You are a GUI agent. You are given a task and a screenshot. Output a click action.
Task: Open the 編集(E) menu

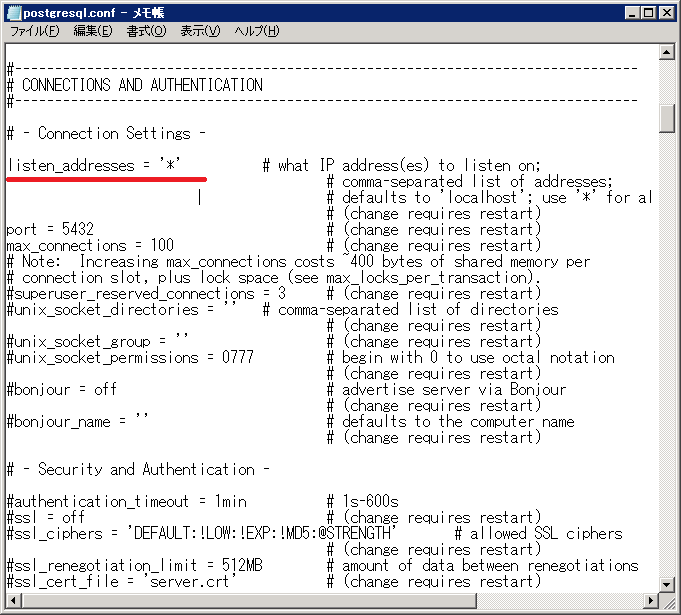pyautogui.click(x=92, y=31)
